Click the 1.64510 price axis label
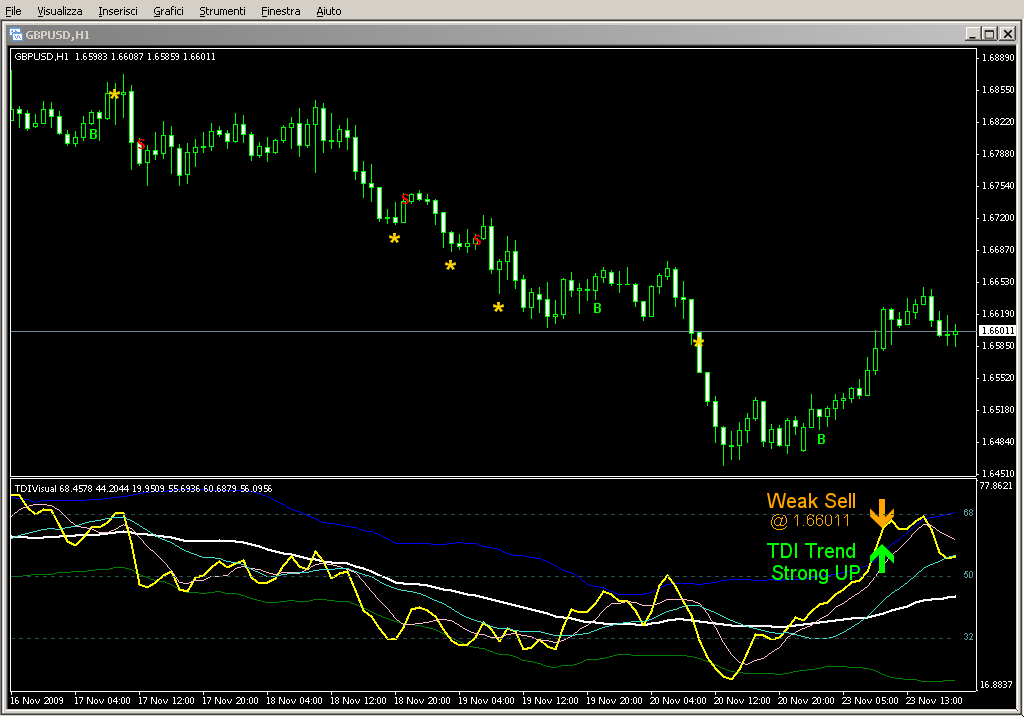 click(999, 473)
